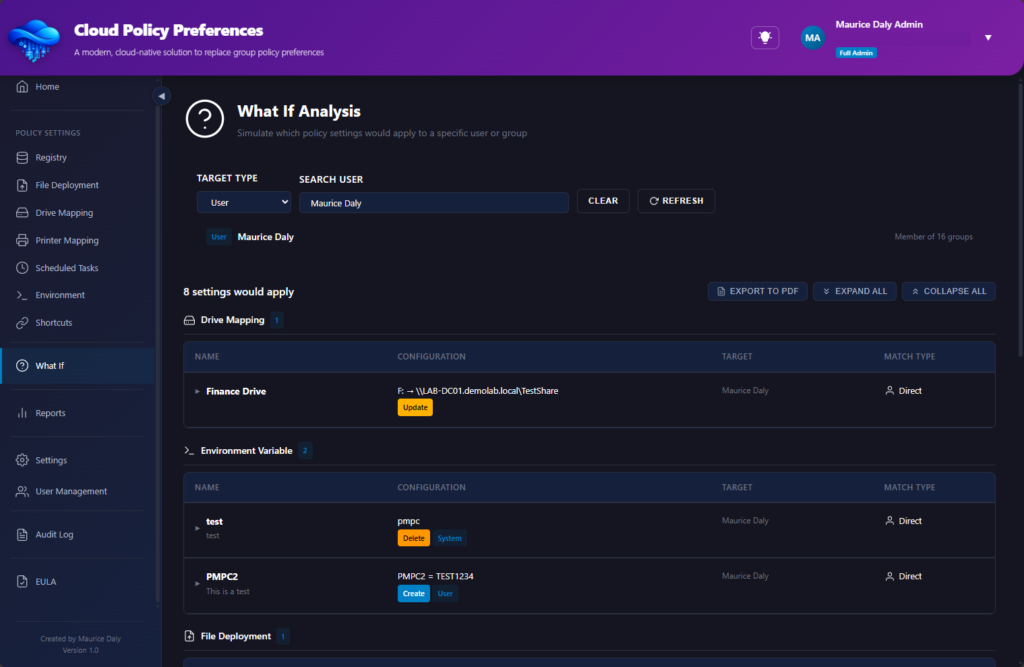The height and width of the screenshot is (667, 1024).
Task: Open User Management in the sidebar
Action: click(x=70, y=492)
